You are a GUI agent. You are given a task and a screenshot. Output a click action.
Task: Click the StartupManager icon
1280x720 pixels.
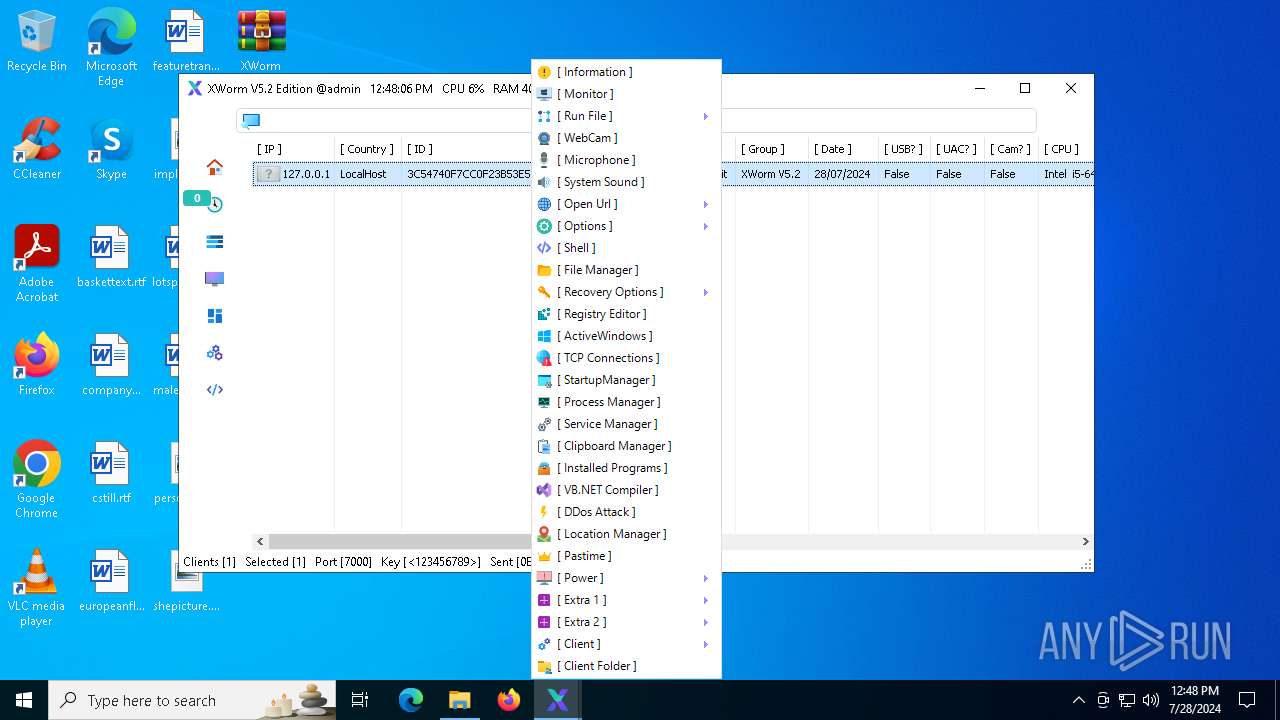544,380
